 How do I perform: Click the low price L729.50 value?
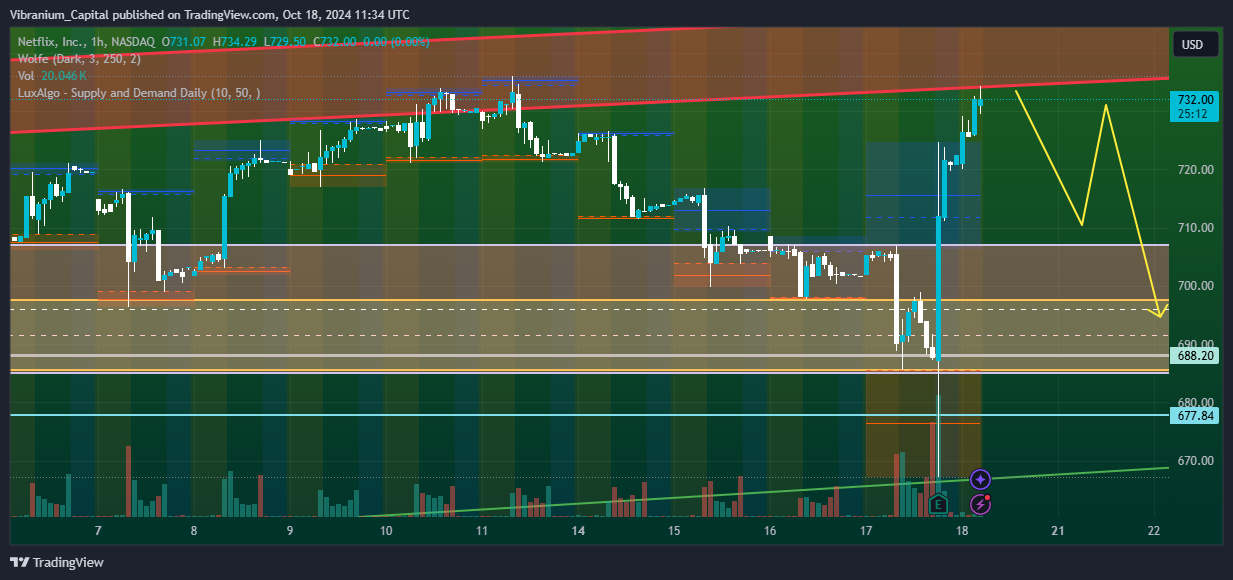click(x=287, y=42)
